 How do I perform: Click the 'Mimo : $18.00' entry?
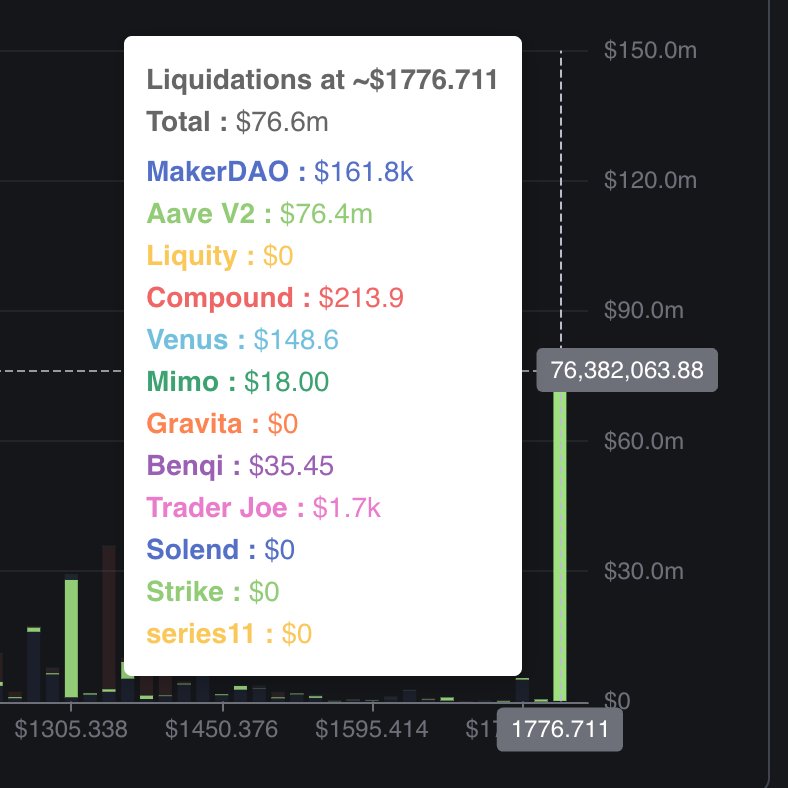click(238, 381)
